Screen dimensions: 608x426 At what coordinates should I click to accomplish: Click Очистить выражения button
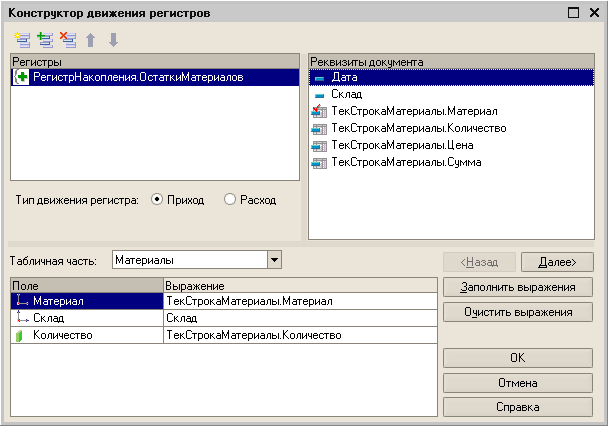[x=518, y=312]
